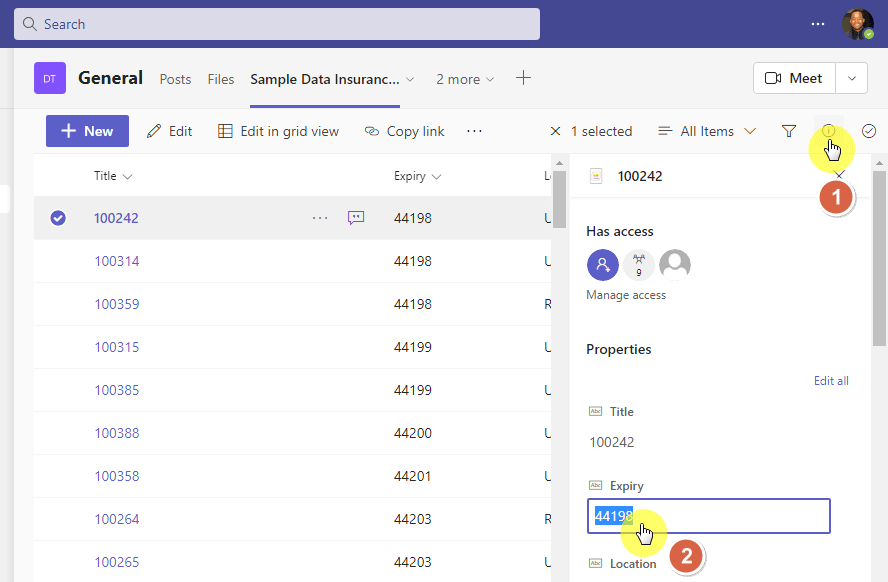Click Copy link command
This screenshot has width=888, height=582.
point(404,131)
